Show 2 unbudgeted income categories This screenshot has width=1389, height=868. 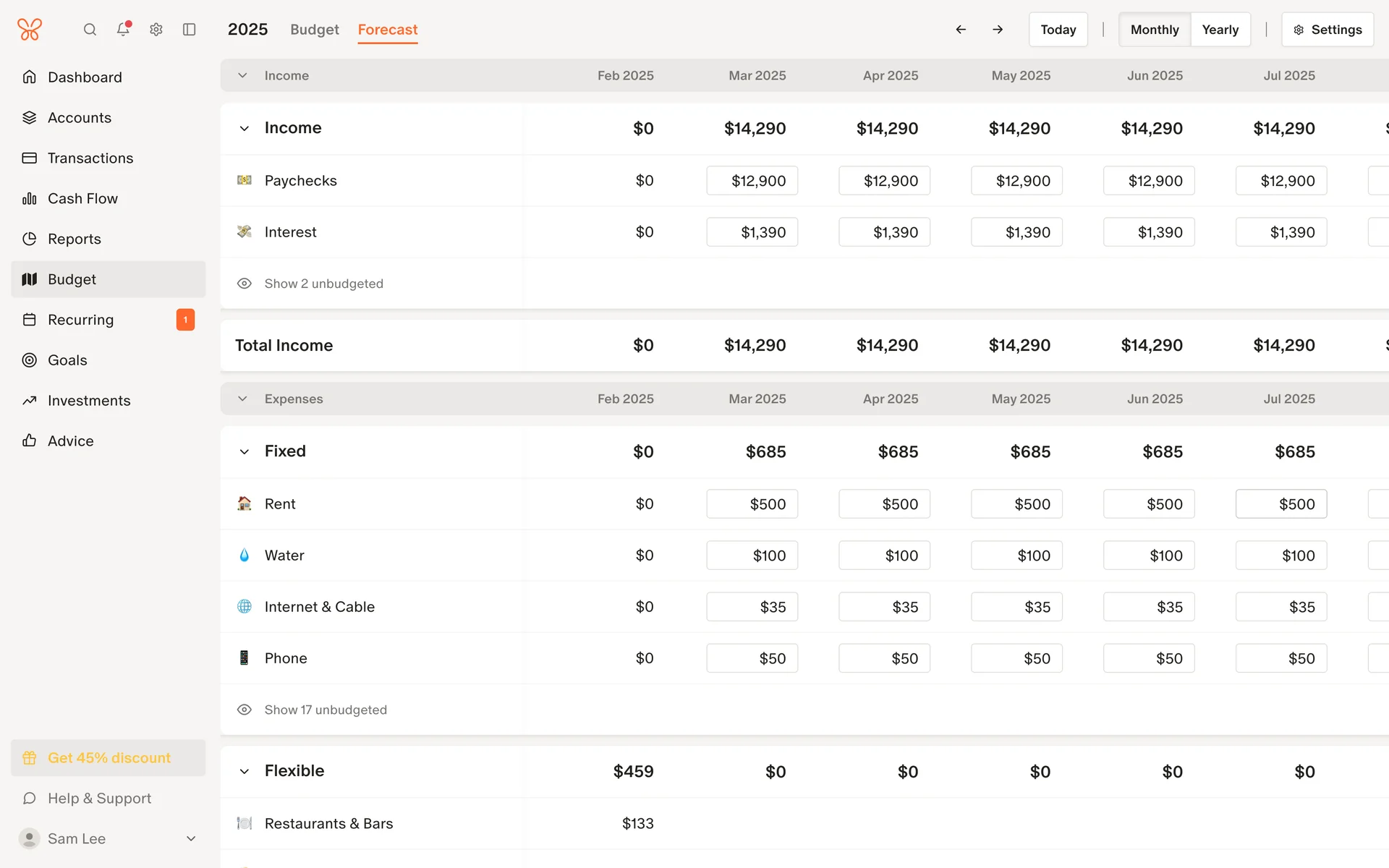(x=323, y=284)
